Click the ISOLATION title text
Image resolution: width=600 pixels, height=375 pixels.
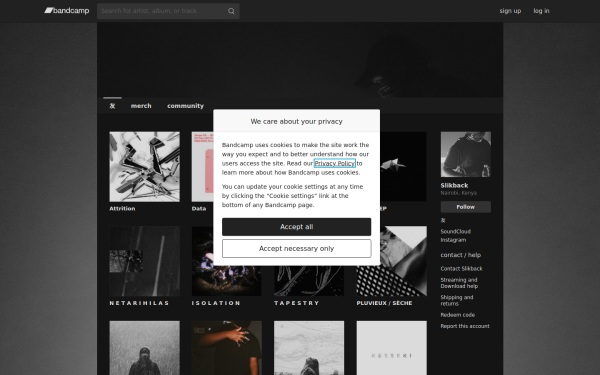tap(216, 303)
